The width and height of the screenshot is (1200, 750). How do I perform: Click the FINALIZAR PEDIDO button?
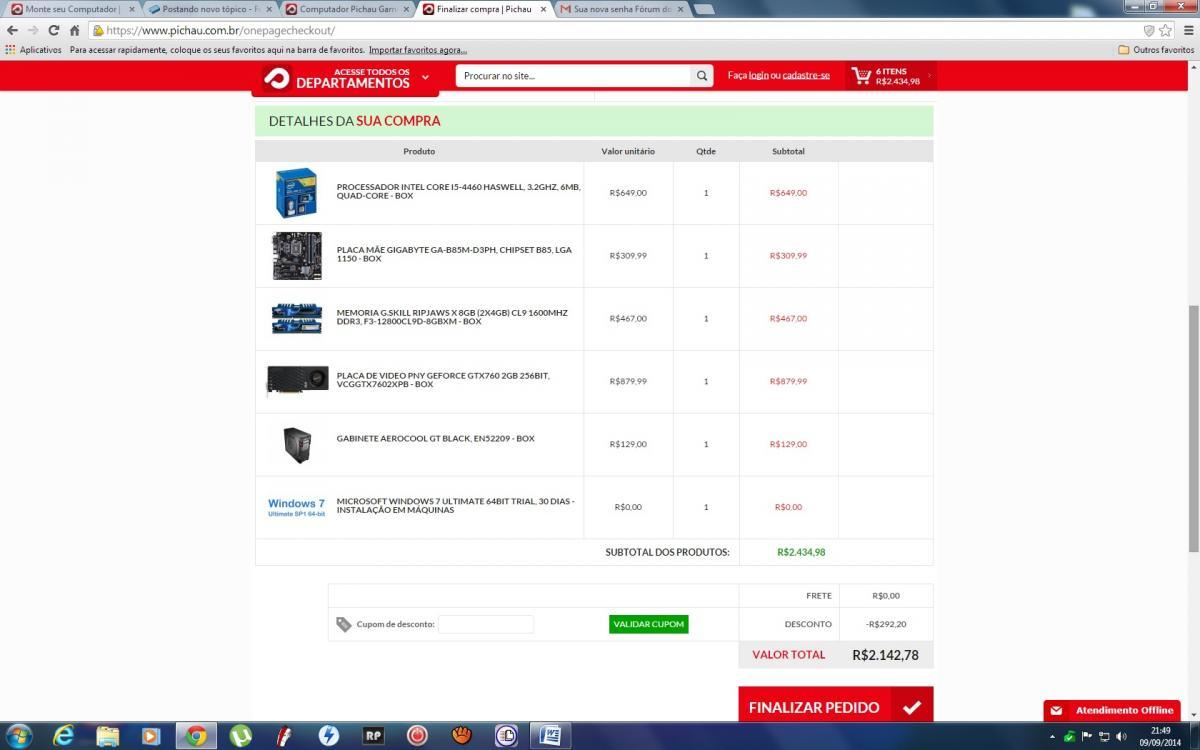(x=835, y=704)
